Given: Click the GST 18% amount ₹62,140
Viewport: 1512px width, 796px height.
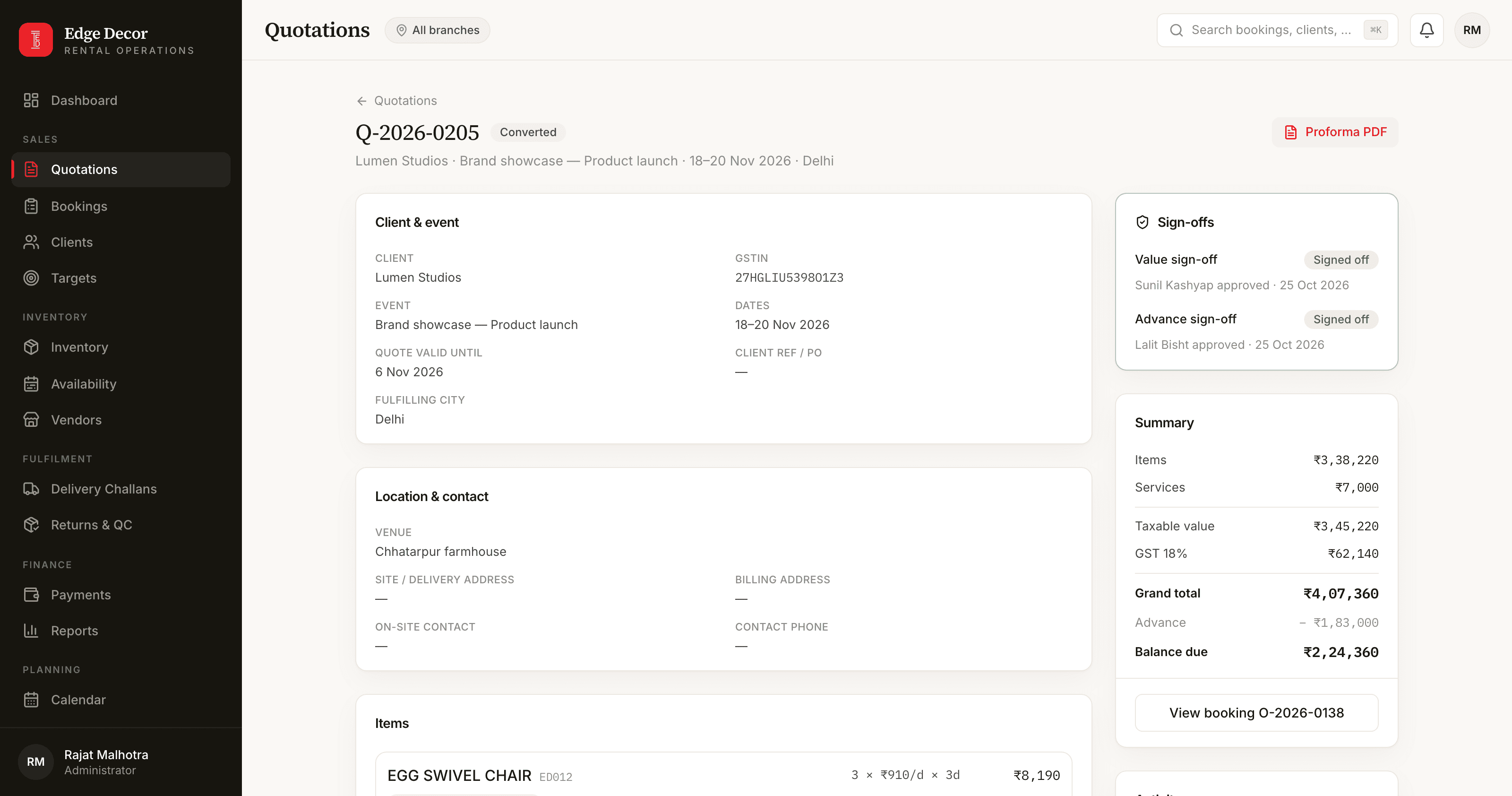Looking at the screenshot, I should [x=1354, y=554].
